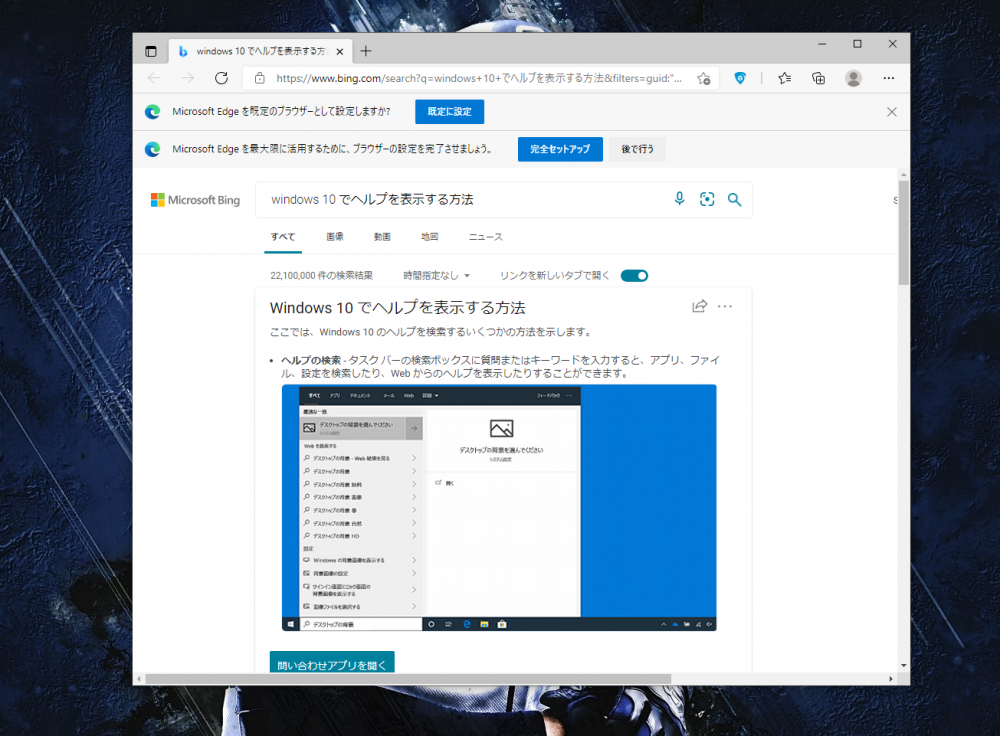The image size is (1000, 736).
Task: Open tracking prevention shield icon
Action: point(740,78)
